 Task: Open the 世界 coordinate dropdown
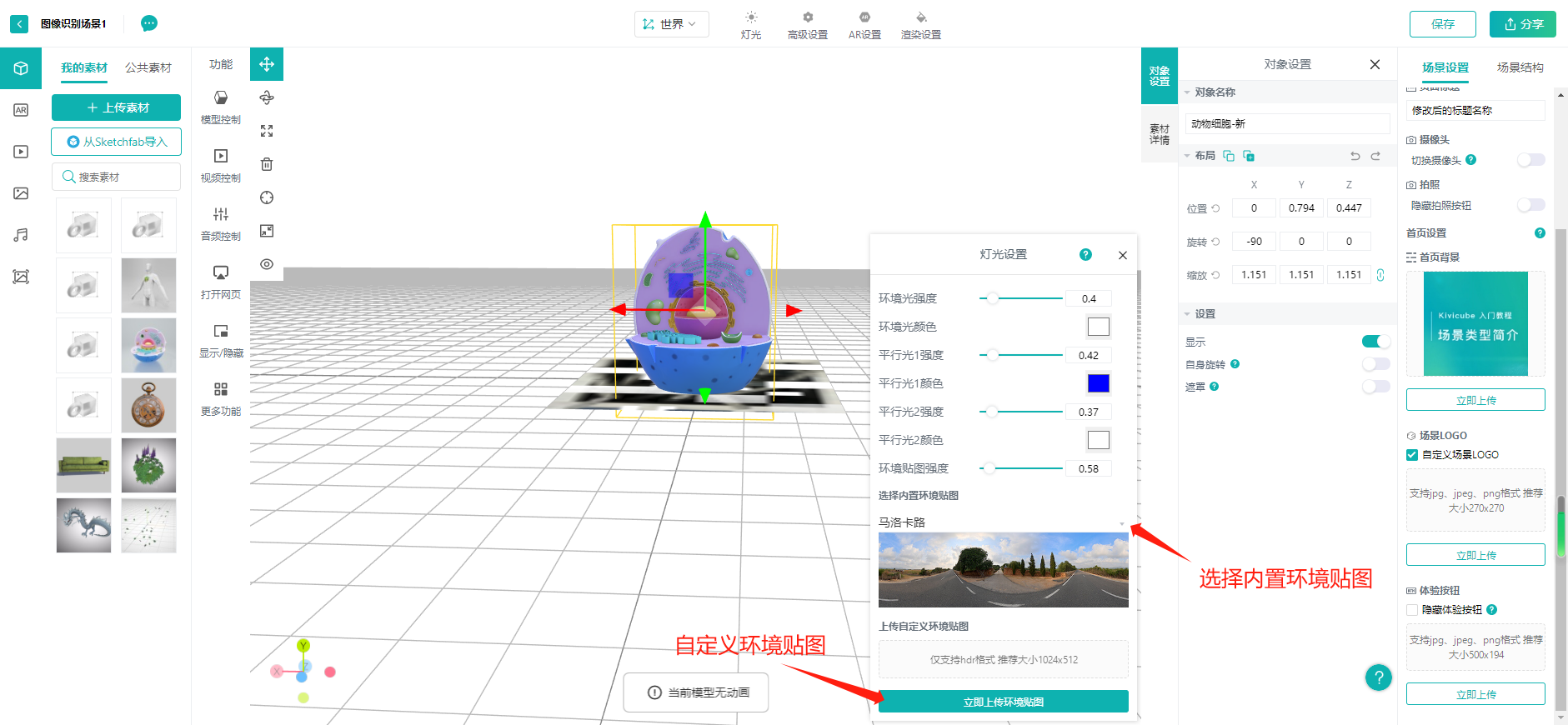click(x=671, y=24)
